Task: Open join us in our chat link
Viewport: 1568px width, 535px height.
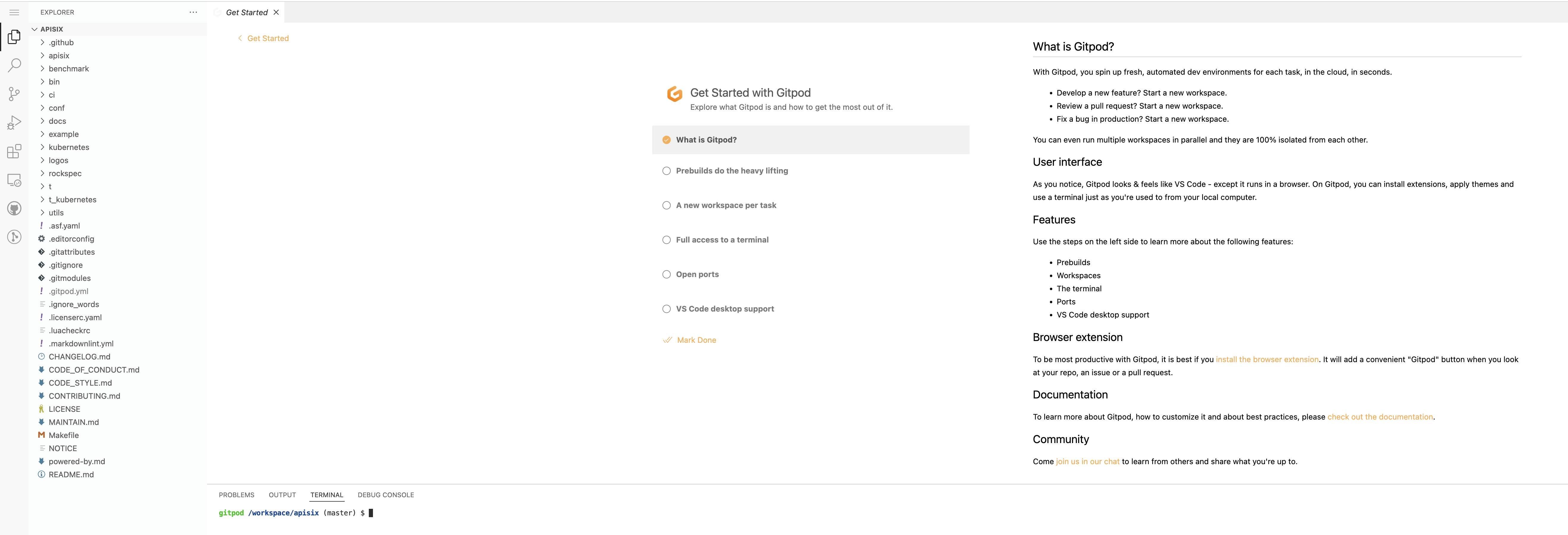Action: pos(1087,461)
